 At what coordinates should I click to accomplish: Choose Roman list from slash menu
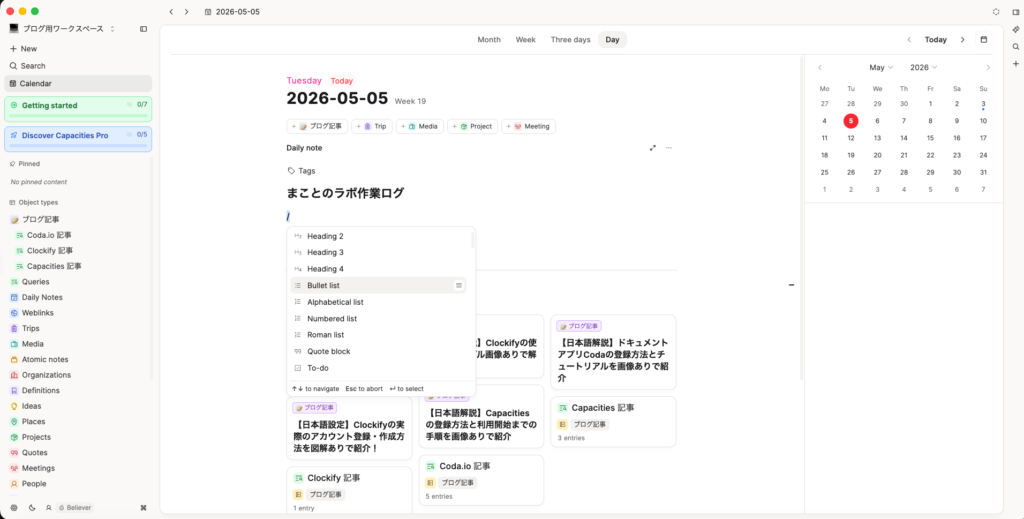[x=378, y=335]
